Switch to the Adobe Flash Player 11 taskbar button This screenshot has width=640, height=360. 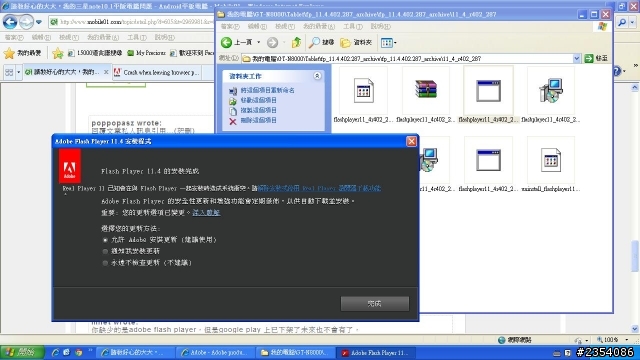(375, 353)
